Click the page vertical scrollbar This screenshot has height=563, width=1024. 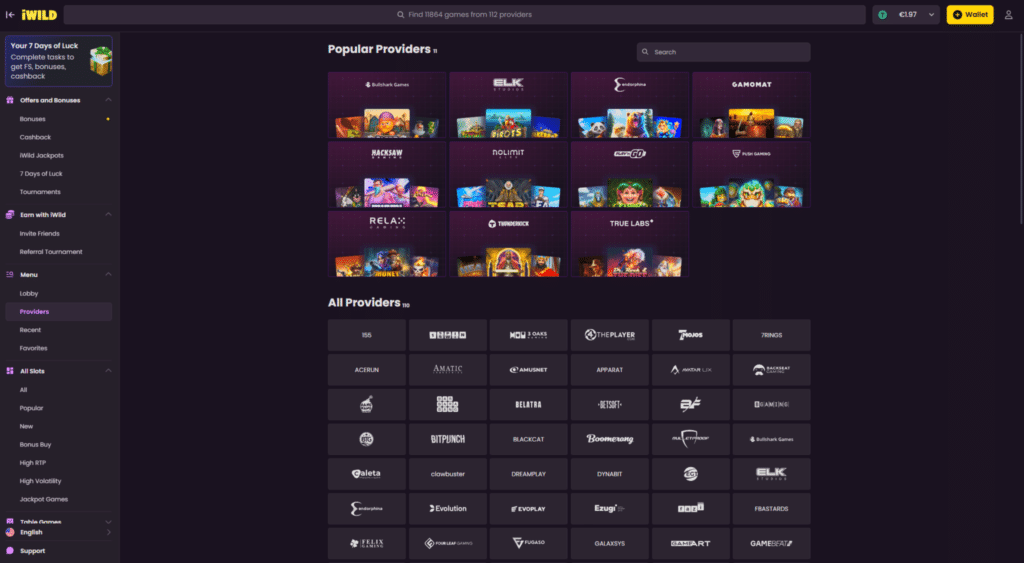click(x=1020, y=127)
